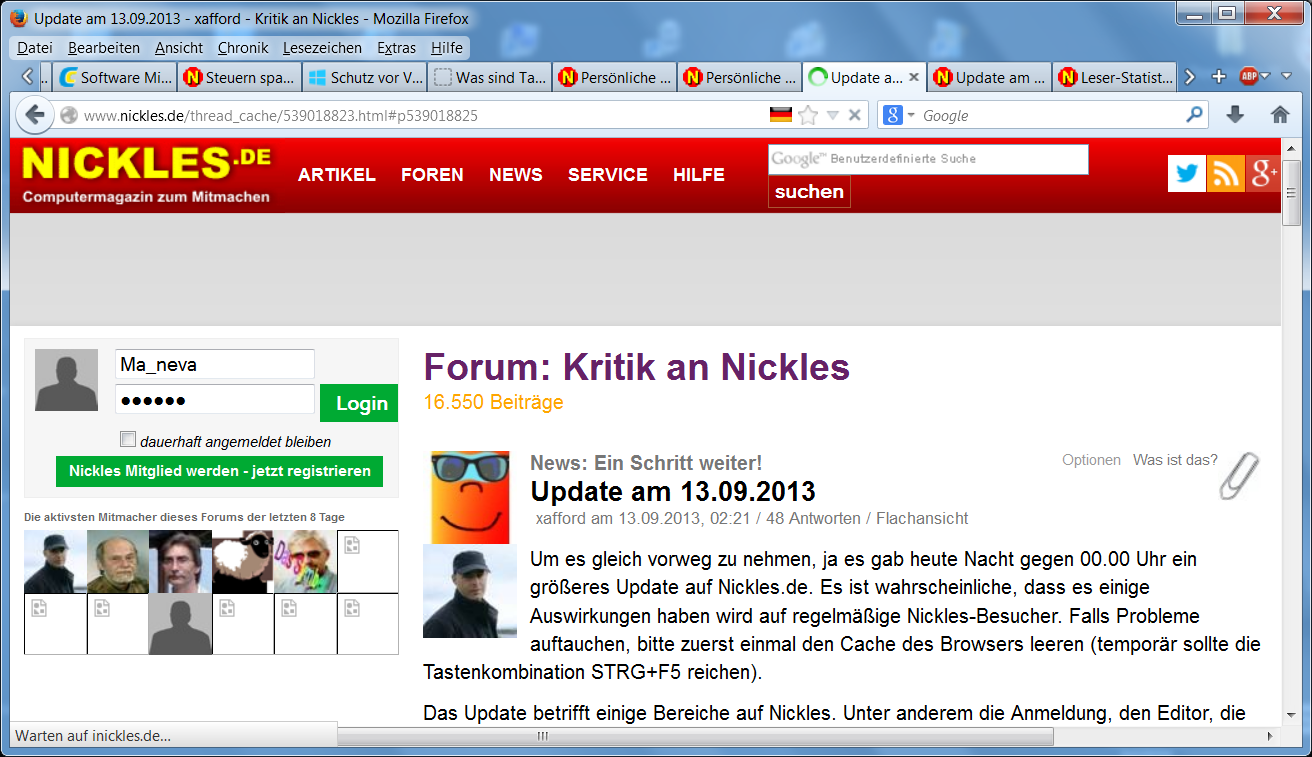Image resolution: width=1312 pixels, height=757 pixels.
Task: Close the active 'Update a...' tab
Action: [x=913, y=77]
